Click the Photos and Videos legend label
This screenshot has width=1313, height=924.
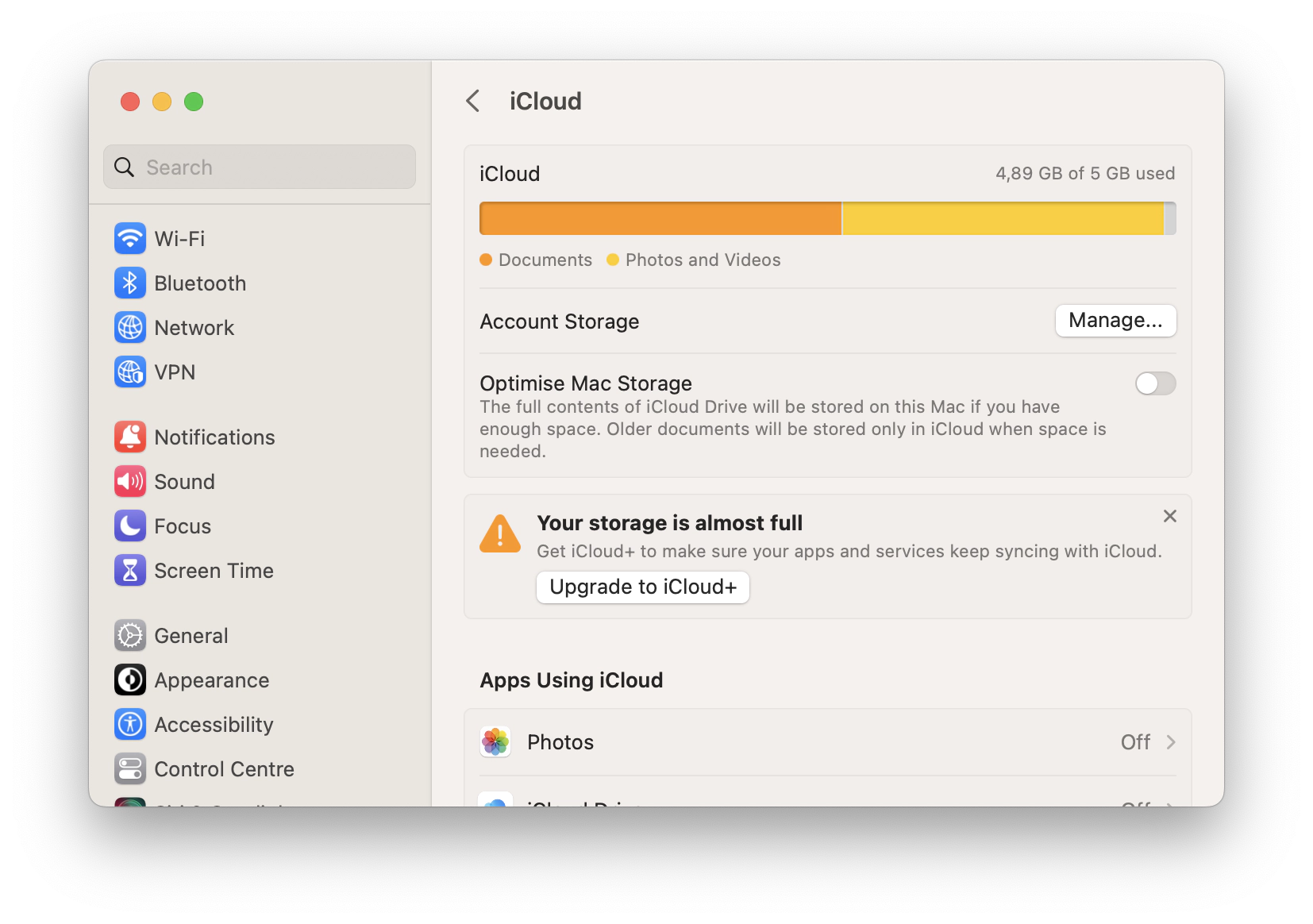[x=703, y=260]
